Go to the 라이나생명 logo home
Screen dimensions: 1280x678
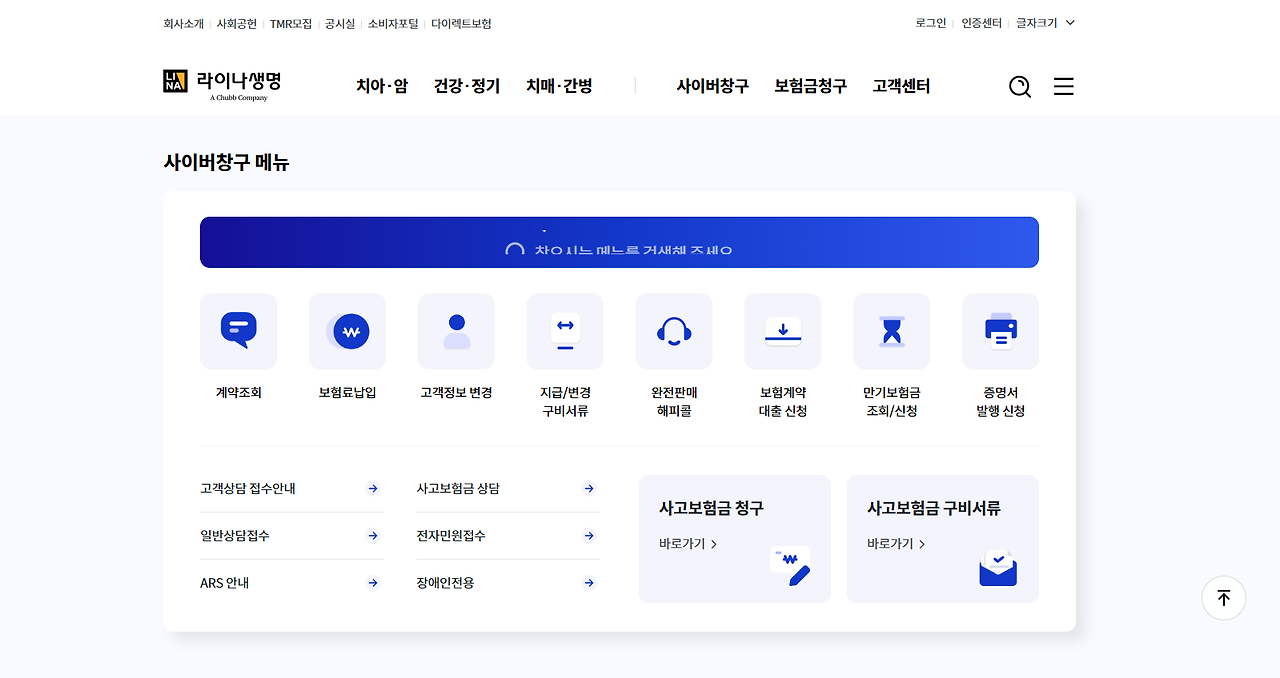(222, 85)
